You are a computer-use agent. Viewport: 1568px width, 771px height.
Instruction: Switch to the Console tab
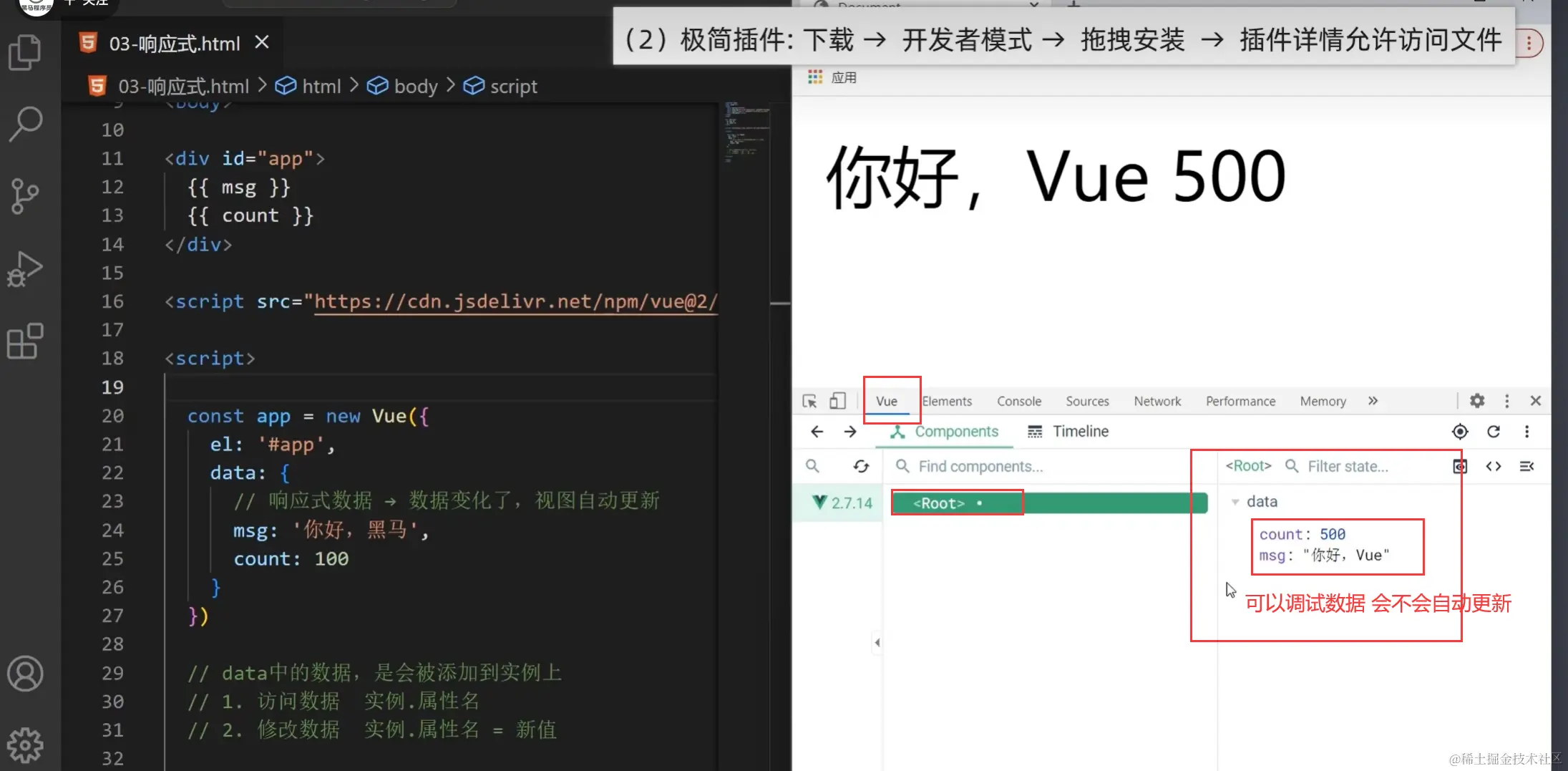(x=1019, y=401)
